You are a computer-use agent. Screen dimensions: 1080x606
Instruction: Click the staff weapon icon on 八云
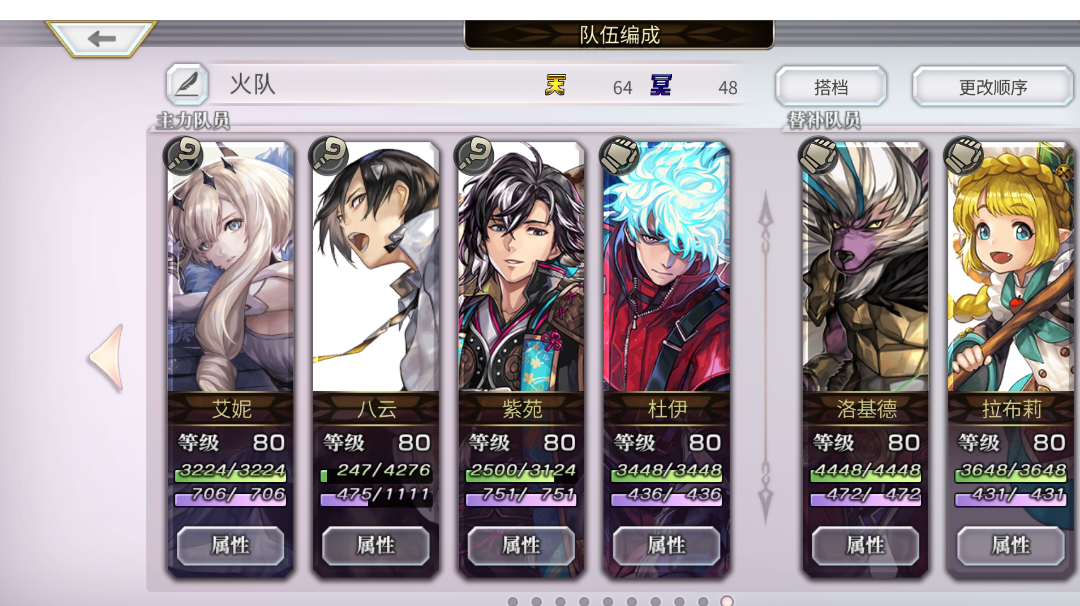click(329, 155)
